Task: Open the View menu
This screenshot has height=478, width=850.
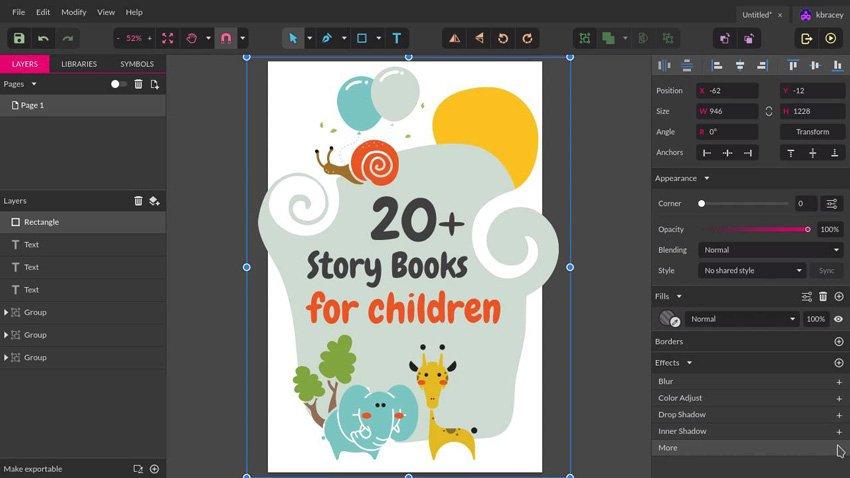Action: pos(106,12)
